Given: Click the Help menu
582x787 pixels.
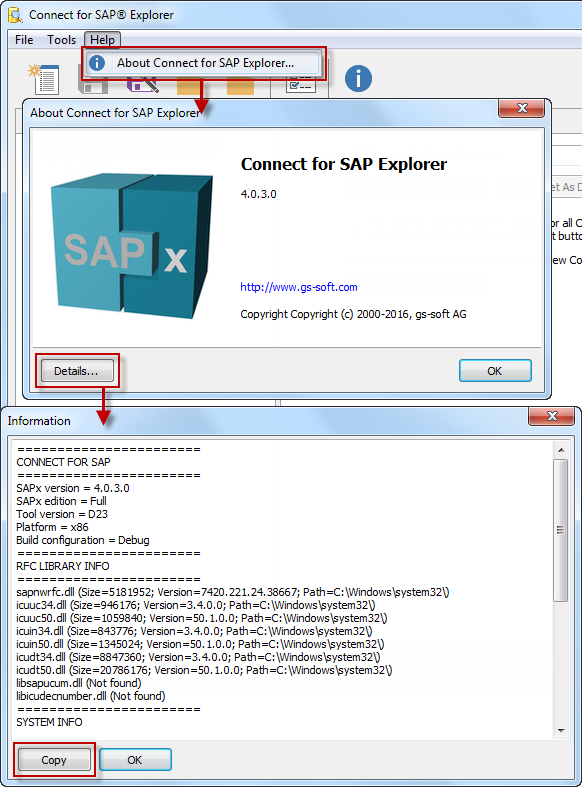Looking at the screenshot, I should pyautogui.click(x=102, y=40).
